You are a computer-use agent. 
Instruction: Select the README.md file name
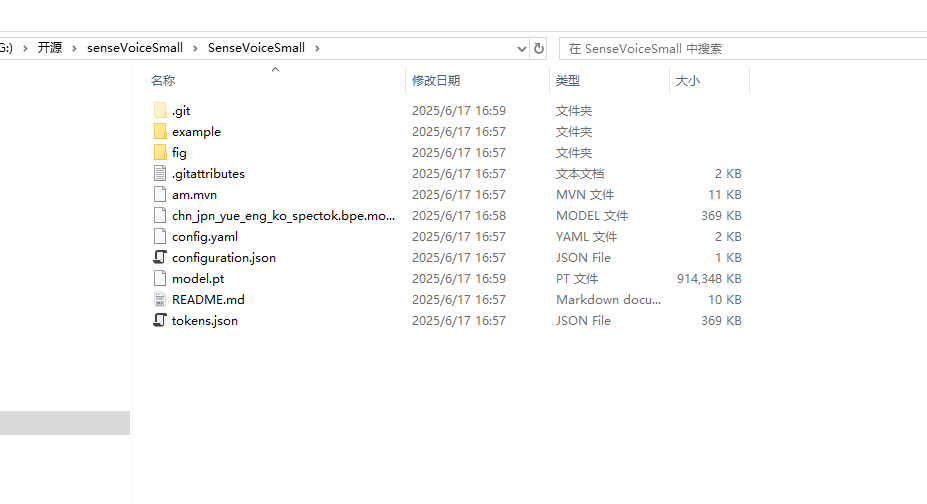coord(208,300)
